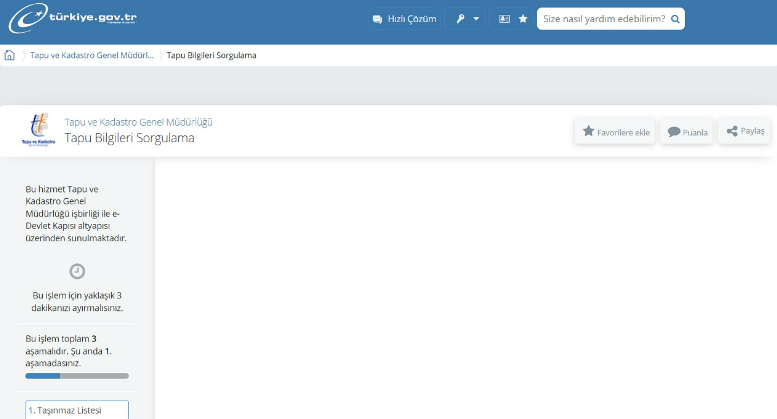Click Puanla rating button

tap(687, 132)
